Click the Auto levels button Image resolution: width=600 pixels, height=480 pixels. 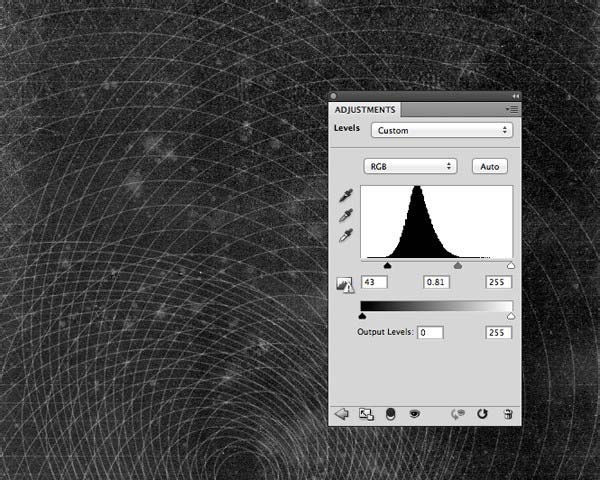point(490,167)
